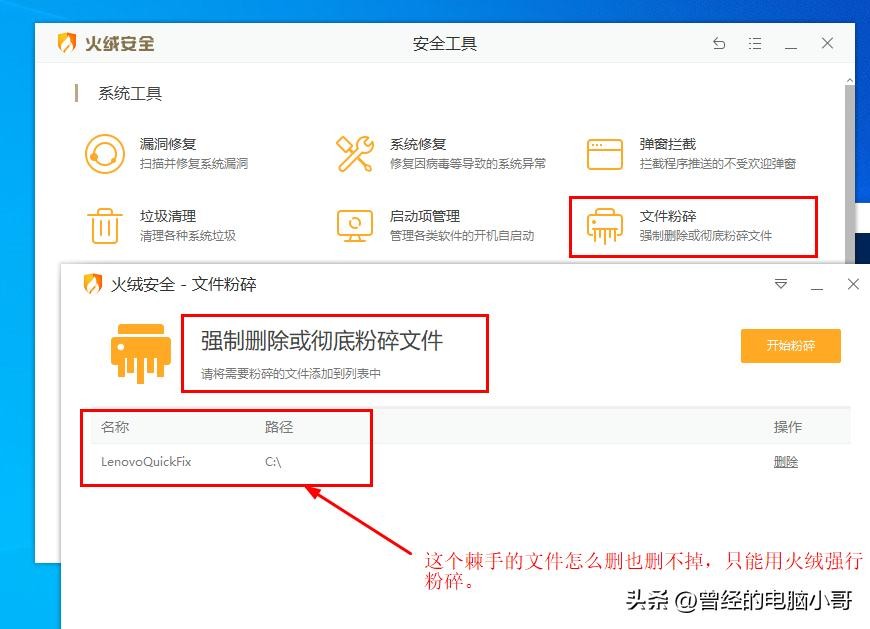Image resolution: width=870 pixels, height=629 pixels.
Task: Close the 文件粉碎 window
Action: (x=853, y=285)
